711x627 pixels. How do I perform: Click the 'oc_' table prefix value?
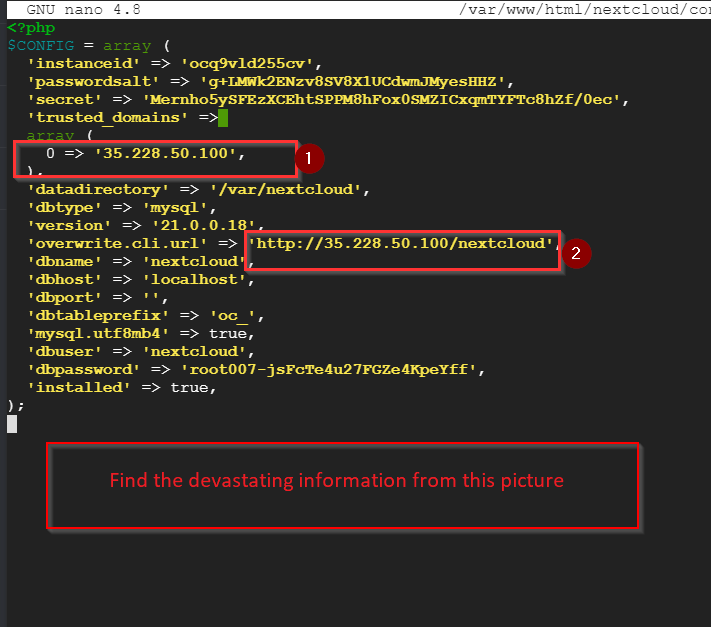[233, 316]
